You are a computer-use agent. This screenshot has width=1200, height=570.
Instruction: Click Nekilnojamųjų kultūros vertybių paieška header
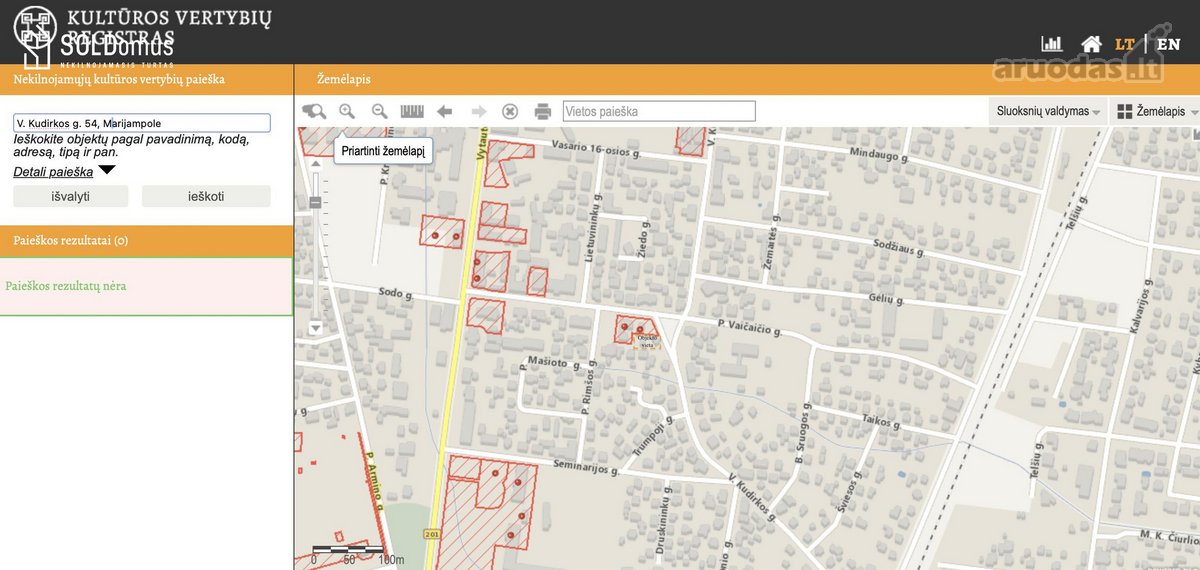pos(119,79)
